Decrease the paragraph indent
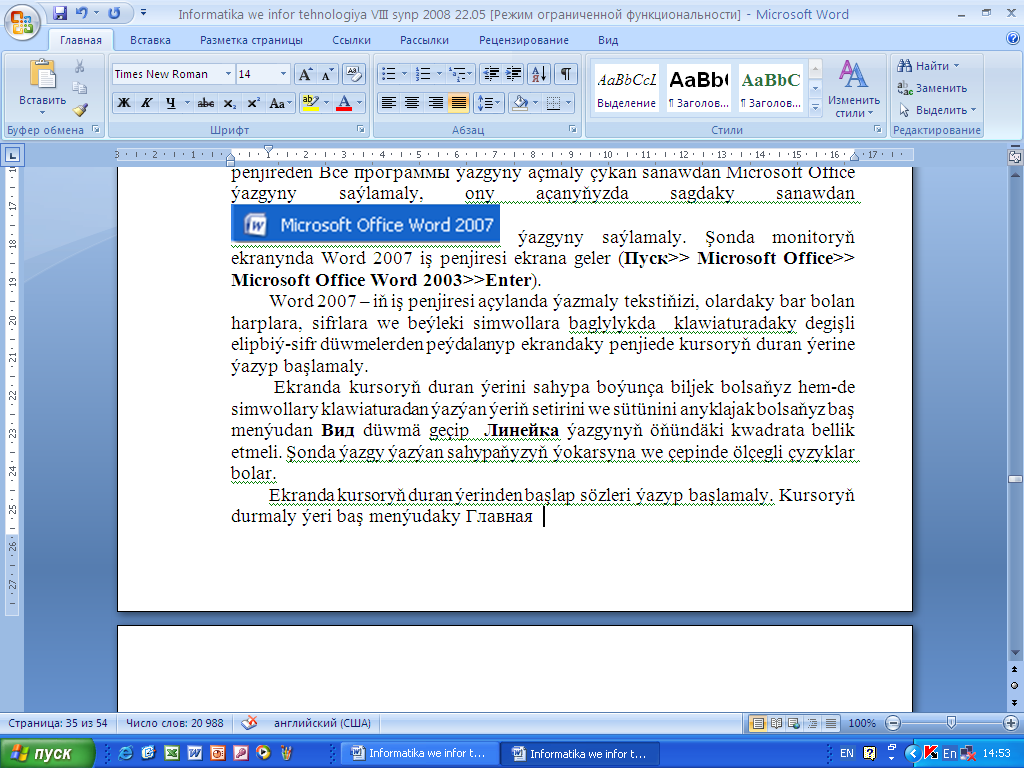 [x=491, y=74]
